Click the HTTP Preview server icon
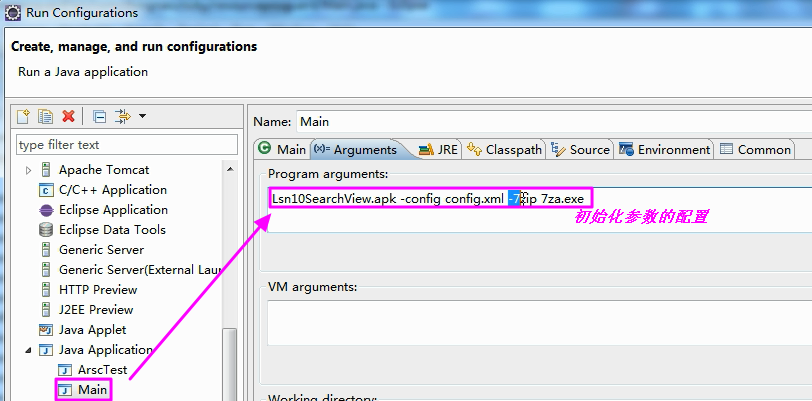The image size is (812, 401). (x=46, y=290)
